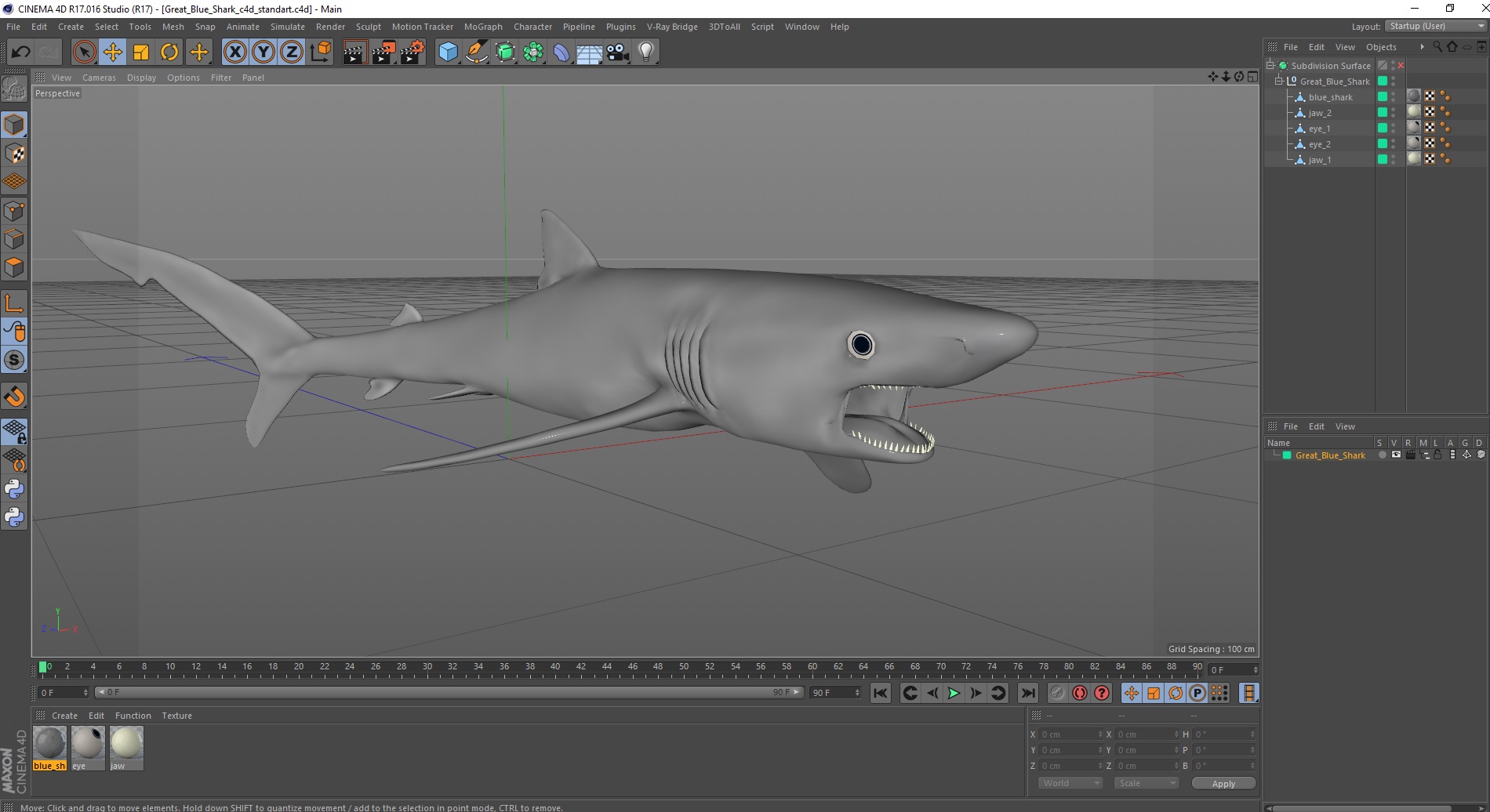1490x812 pixels.
Task: Open the first Python script icon
Action: (14, 489)
